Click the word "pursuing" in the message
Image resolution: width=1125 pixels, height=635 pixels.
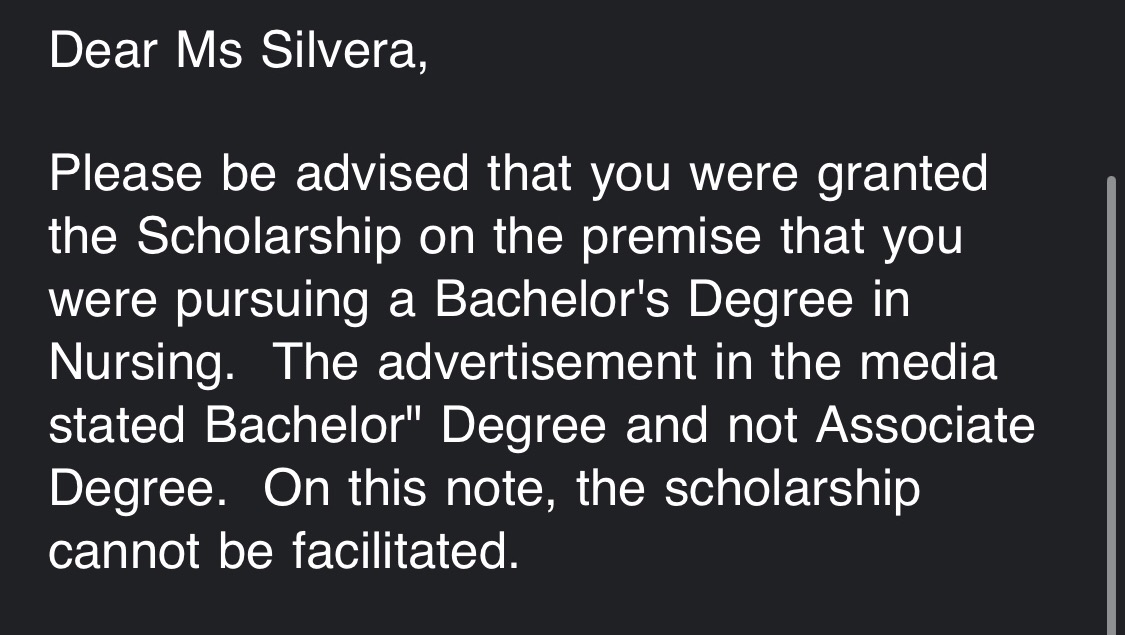coord(272,301)
